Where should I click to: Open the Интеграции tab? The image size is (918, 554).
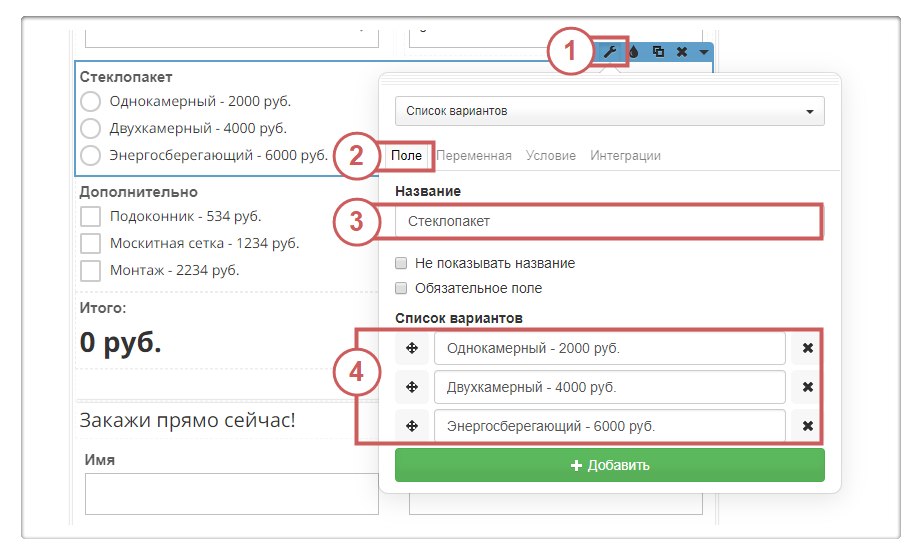pos(625,156)
